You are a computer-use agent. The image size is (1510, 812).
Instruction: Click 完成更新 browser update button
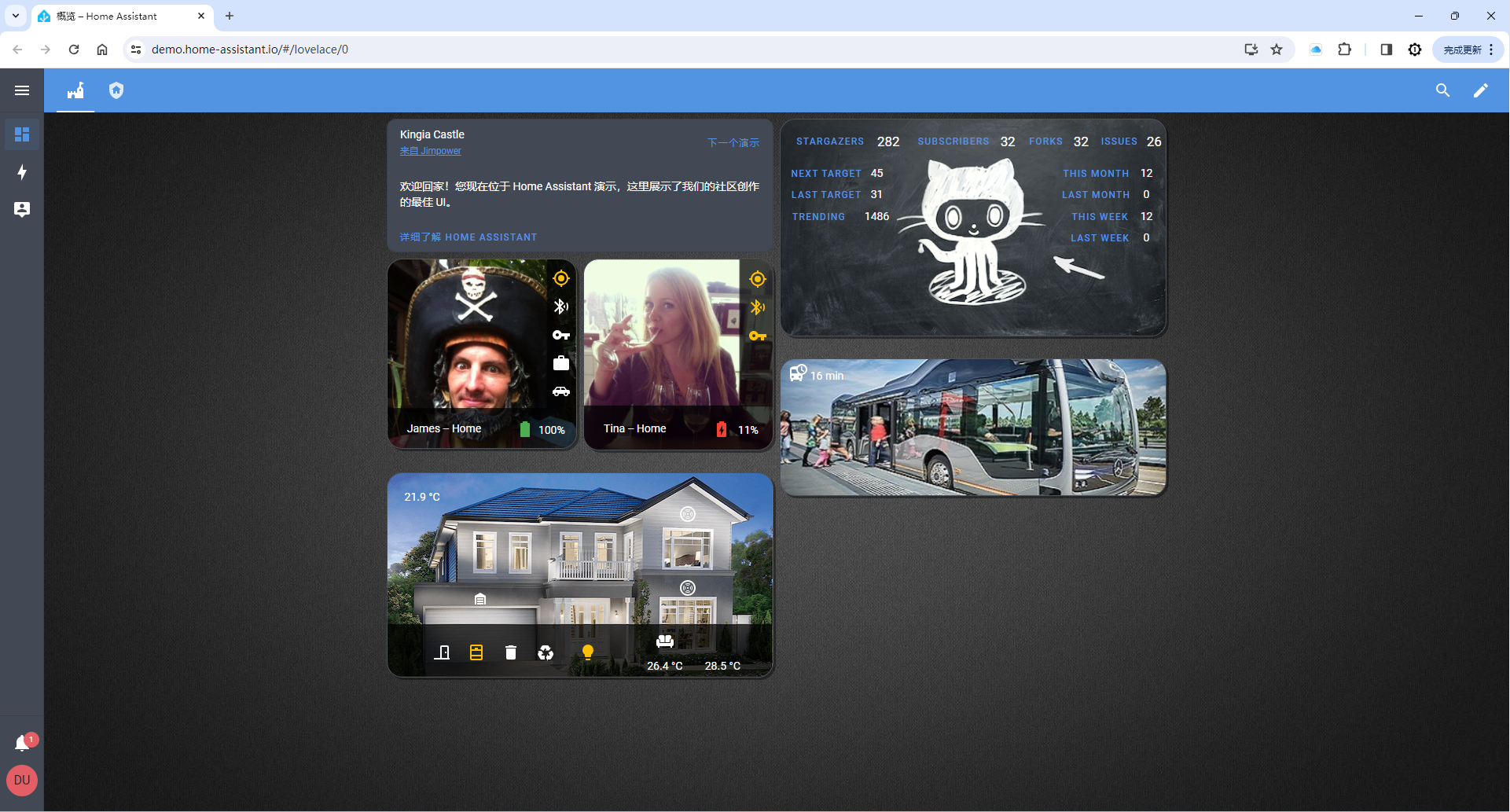coord(1468,50)
